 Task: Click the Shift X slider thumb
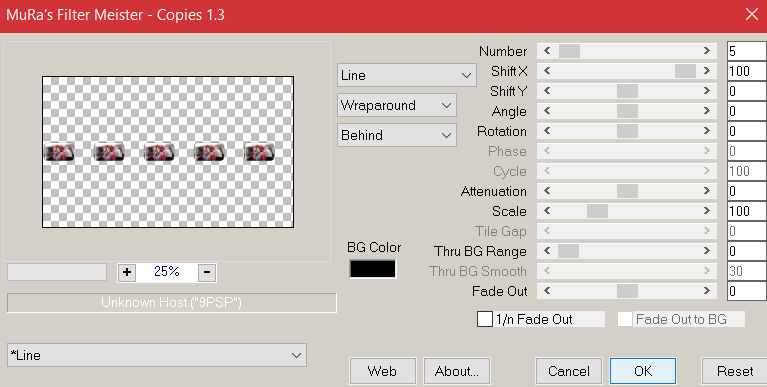[x=685, y=71]
